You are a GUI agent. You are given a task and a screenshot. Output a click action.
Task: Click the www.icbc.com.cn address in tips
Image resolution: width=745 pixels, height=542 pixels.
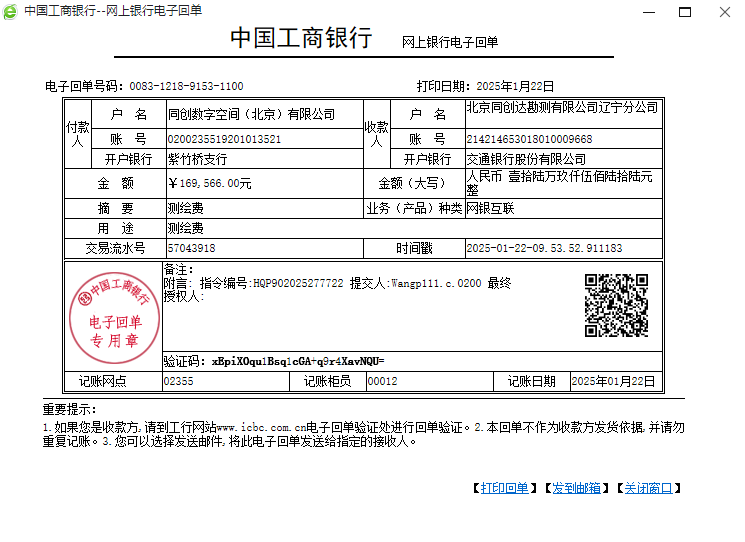click(x=261, y=427)
